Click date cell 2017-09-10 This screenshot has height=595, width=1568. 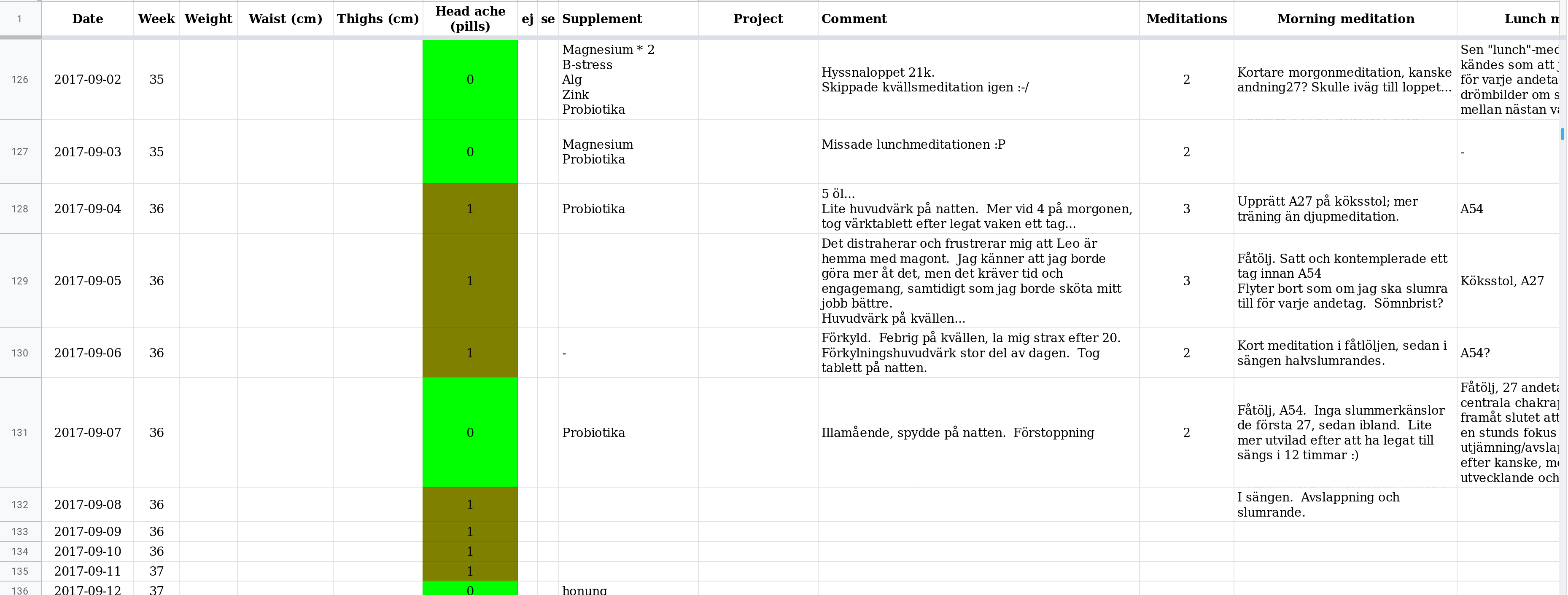88,551
